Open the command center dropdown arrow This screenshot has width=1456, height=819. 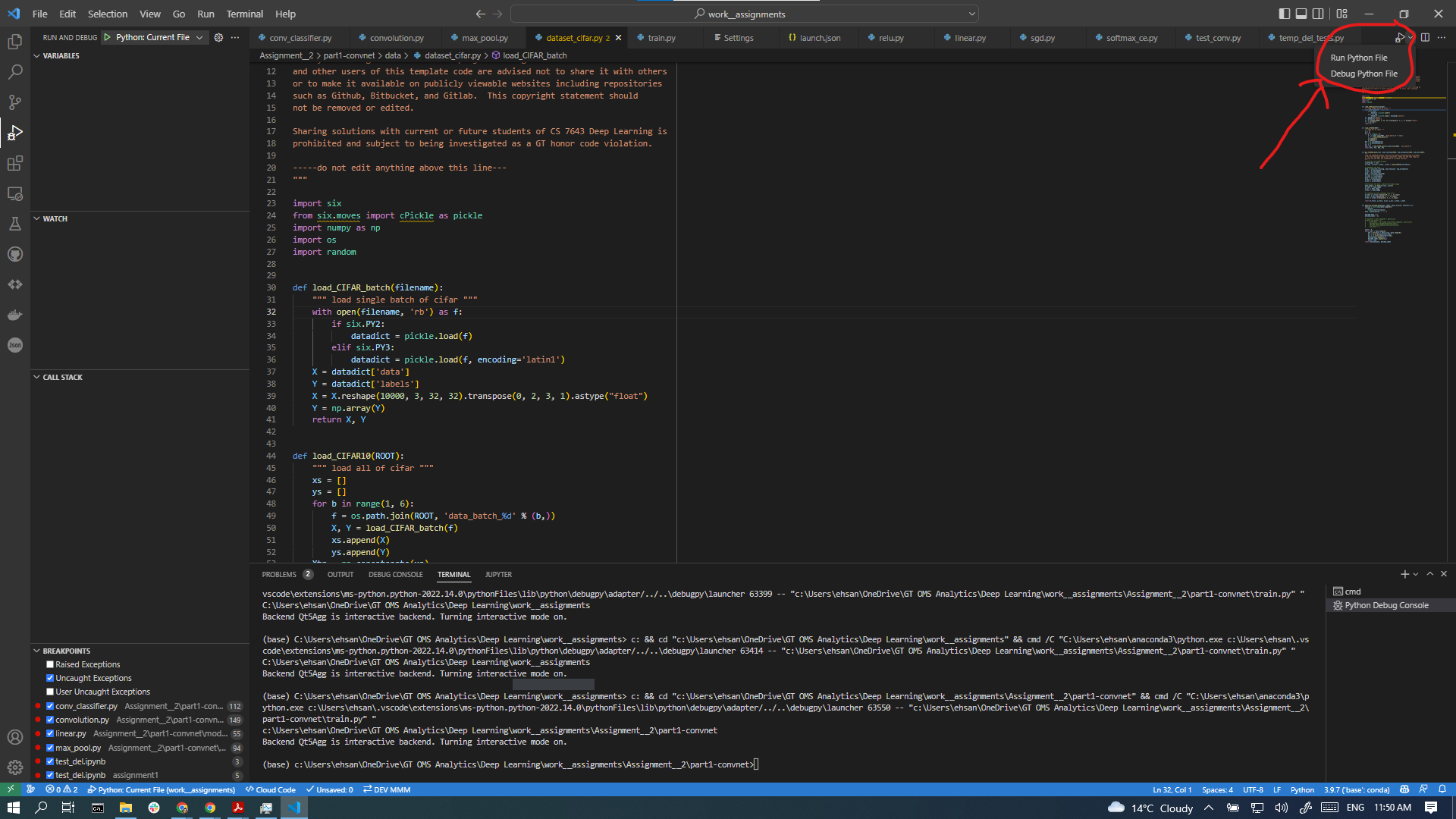[971, 14]
